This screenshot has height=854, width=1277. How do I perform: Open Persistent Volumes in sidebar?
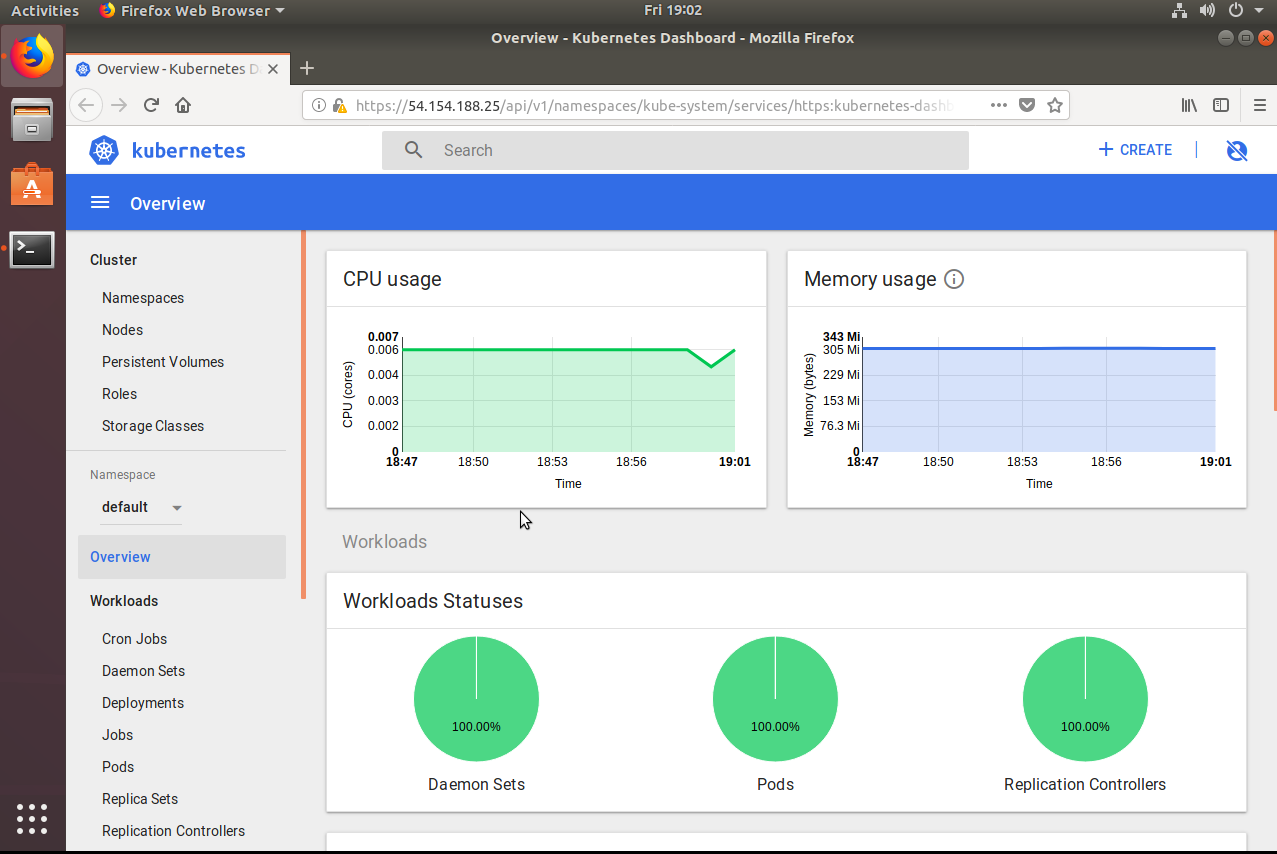coord(163,362)
